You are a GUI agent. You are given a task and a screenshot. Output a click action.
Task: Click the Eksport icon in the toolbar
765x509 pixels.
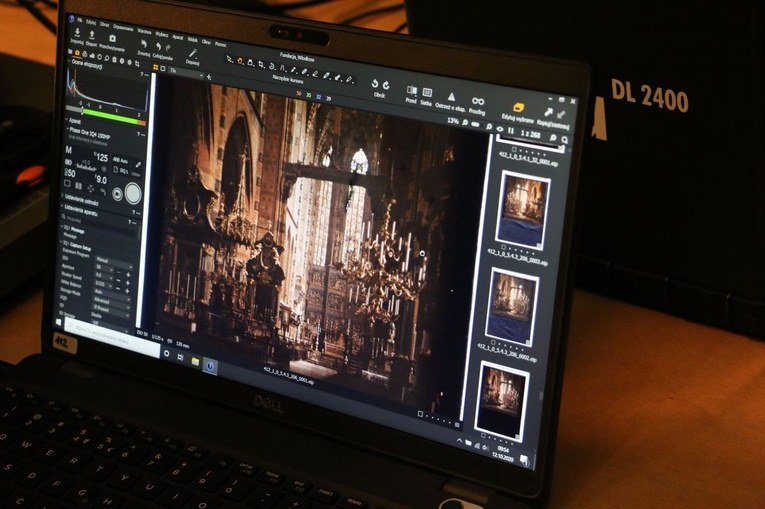pyautogui.click(x=93, y=35)
